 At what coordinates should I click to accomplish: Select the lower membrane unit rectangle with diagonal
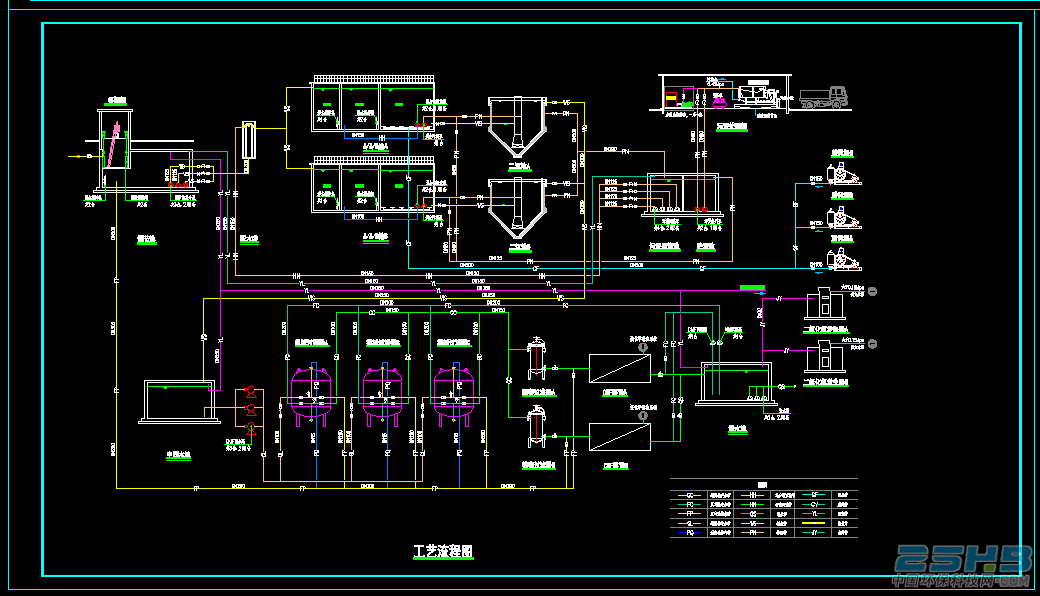pos(619,437)
